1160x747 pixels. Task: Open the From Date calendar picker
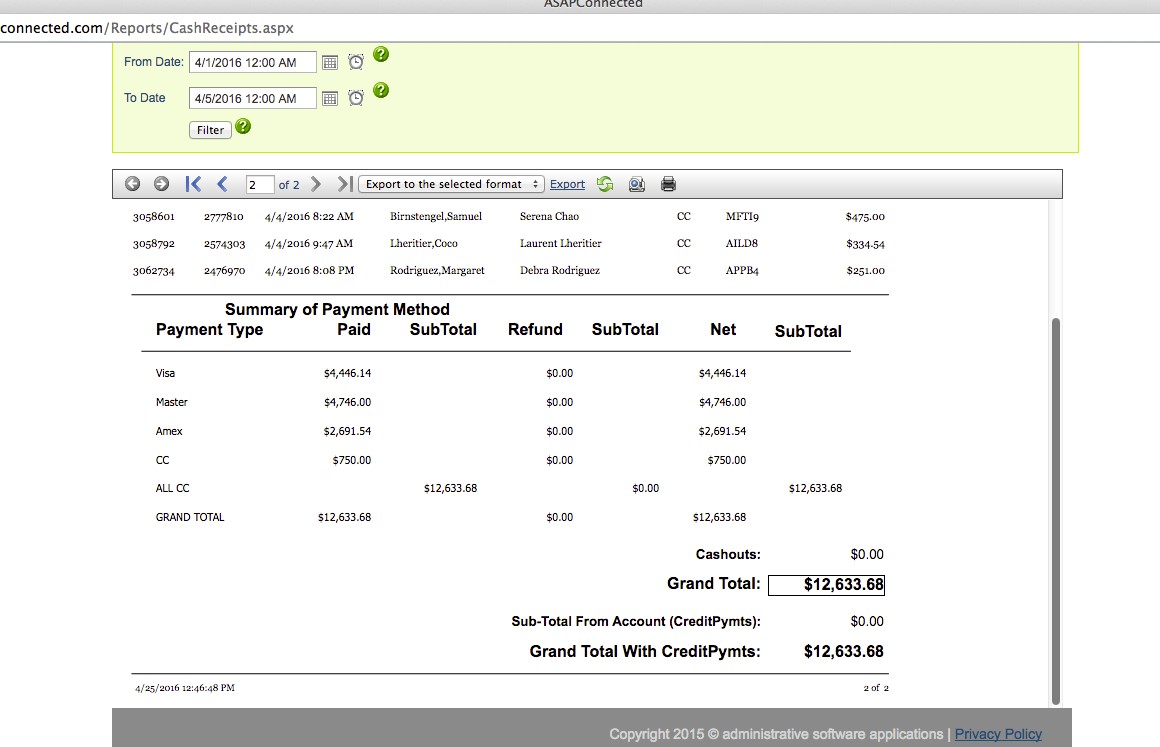tap(330, 63)
